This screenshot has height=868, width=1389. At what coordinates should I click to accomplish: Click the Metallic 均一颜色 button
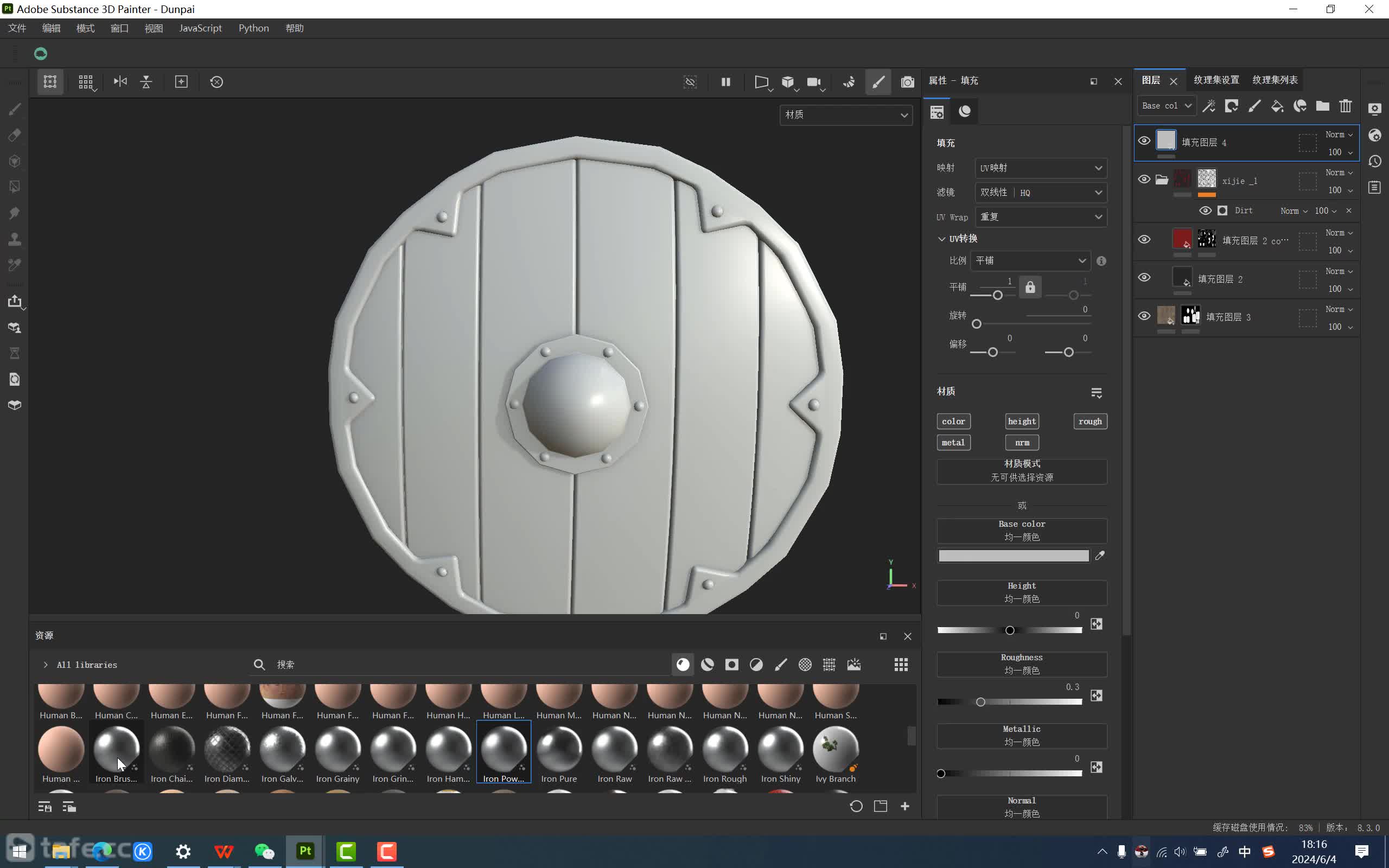(x=1022, y=736)
